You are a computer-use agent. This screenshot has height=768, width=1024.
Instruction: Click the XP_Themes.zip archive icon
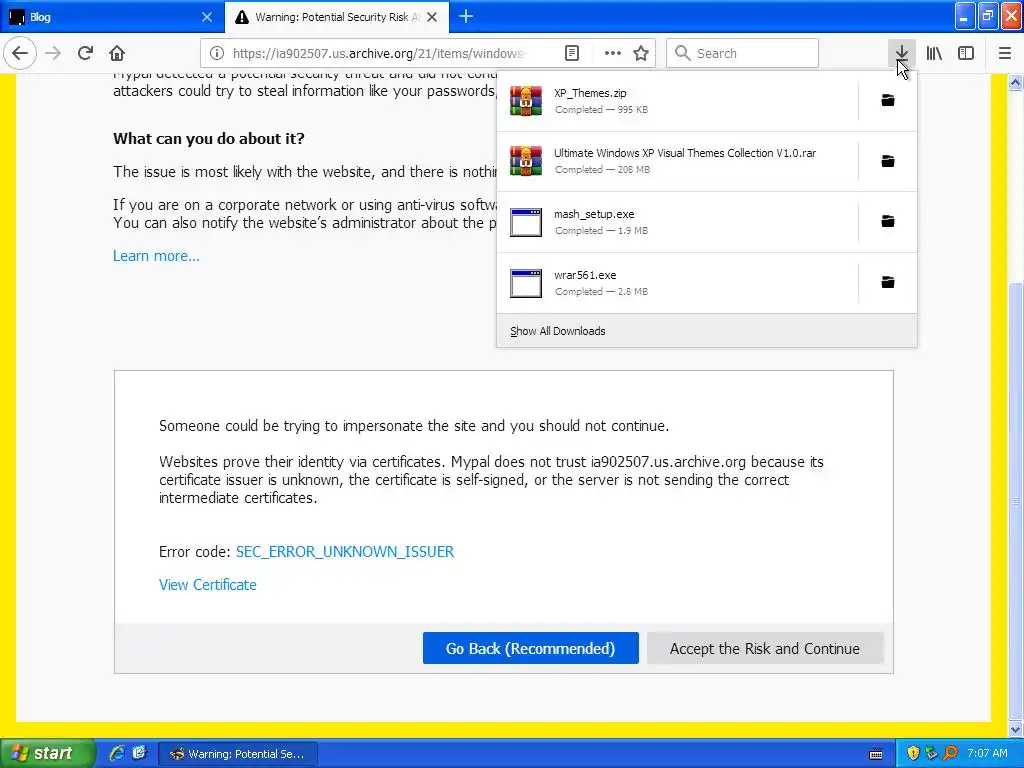(526, 101)
